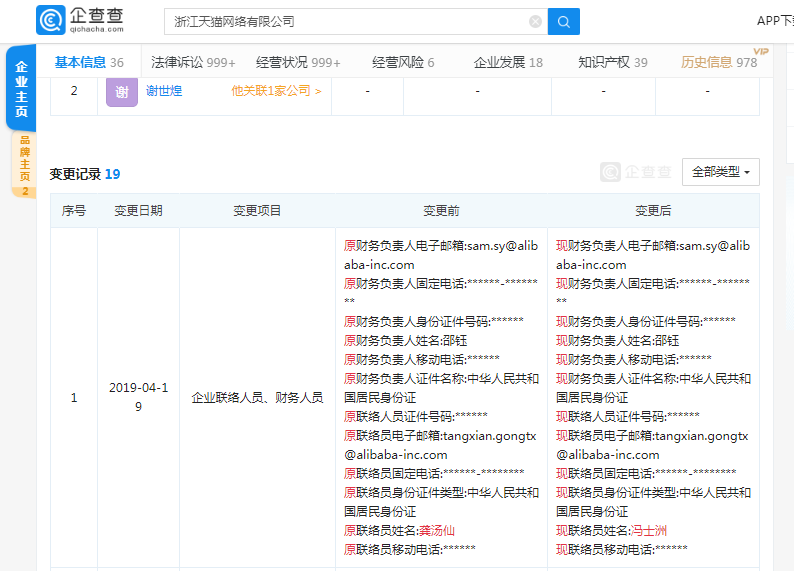Switch to 经营风险 tab
794x571 pixels.
click(403, 62)
